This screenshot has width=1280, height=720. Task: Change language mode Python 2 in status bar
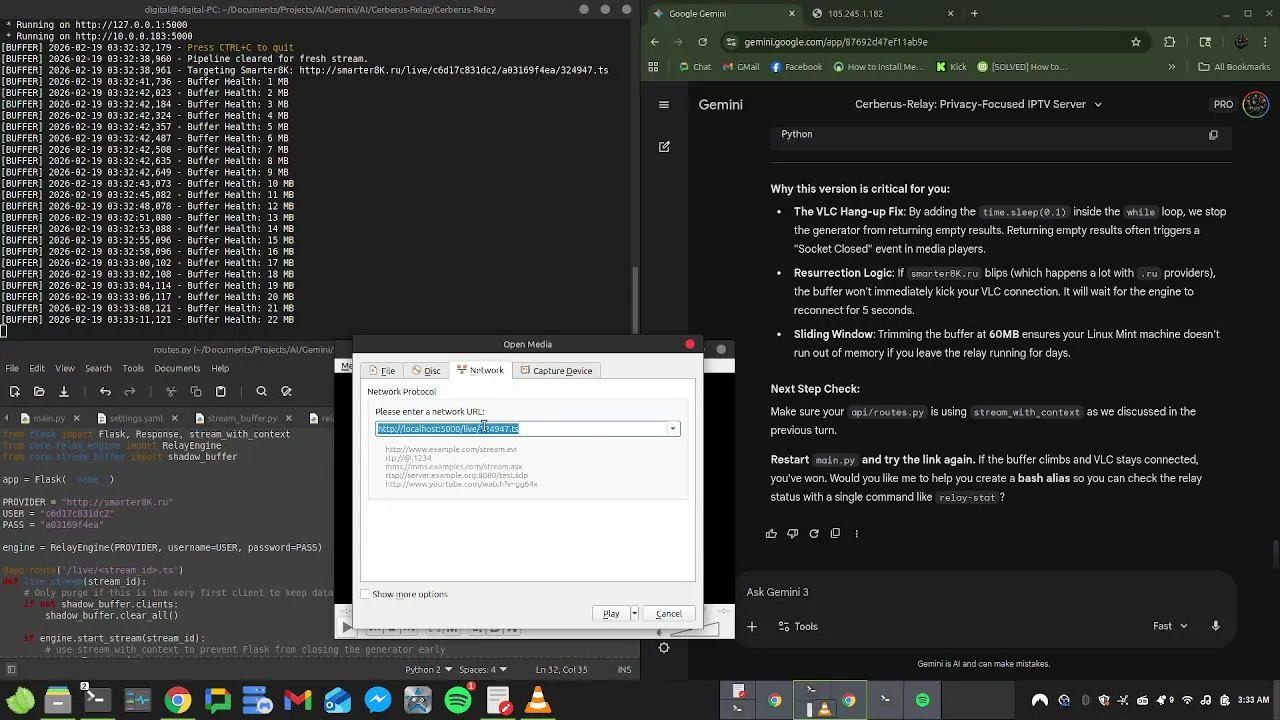point(428,669)
